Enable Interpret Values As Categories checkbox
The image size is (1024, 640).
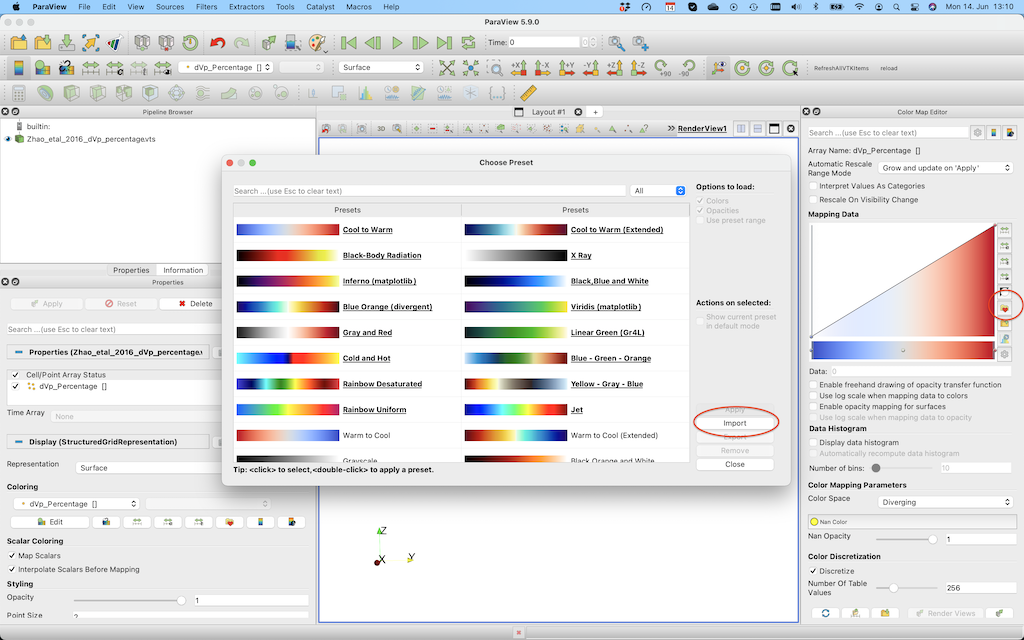click(x=814, y=186)
